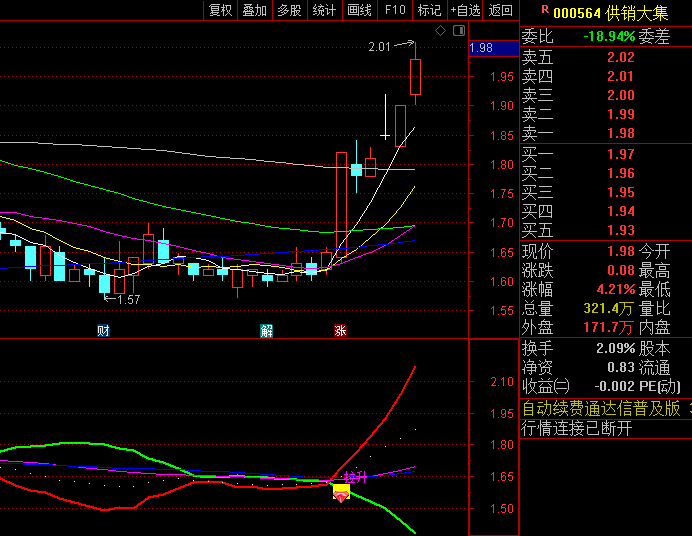Image resolution: width=692 pixels, height=536 pixels.
Task: Click the 自动续费通达信普及版 notice text
Action: coord(601,408)
